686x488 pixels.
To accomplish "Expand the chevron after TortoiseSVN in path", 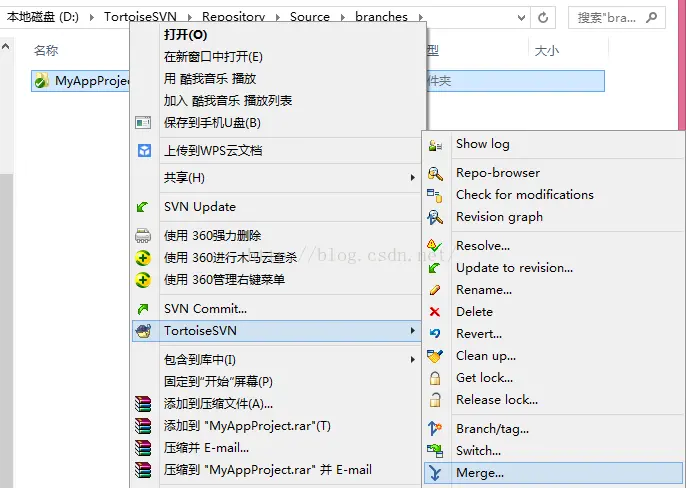I will pyautogui.click(x=189, y=17).
